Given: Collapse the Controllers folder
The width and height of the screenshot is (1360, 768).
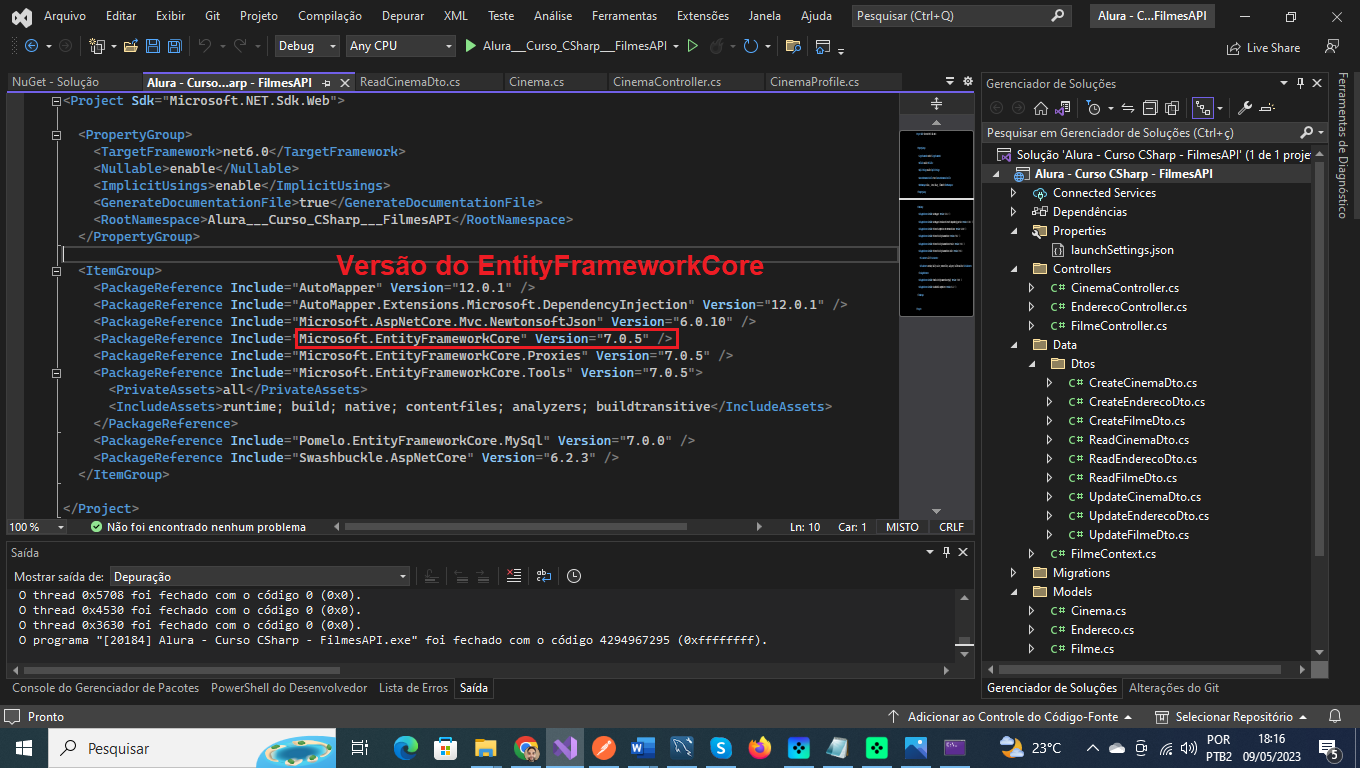Looking at the screenshot, I should (1013, 269).
